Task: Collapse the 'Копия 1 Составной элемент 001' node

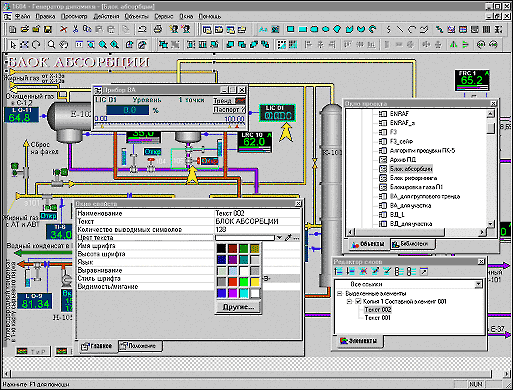Action: [349, 301]
